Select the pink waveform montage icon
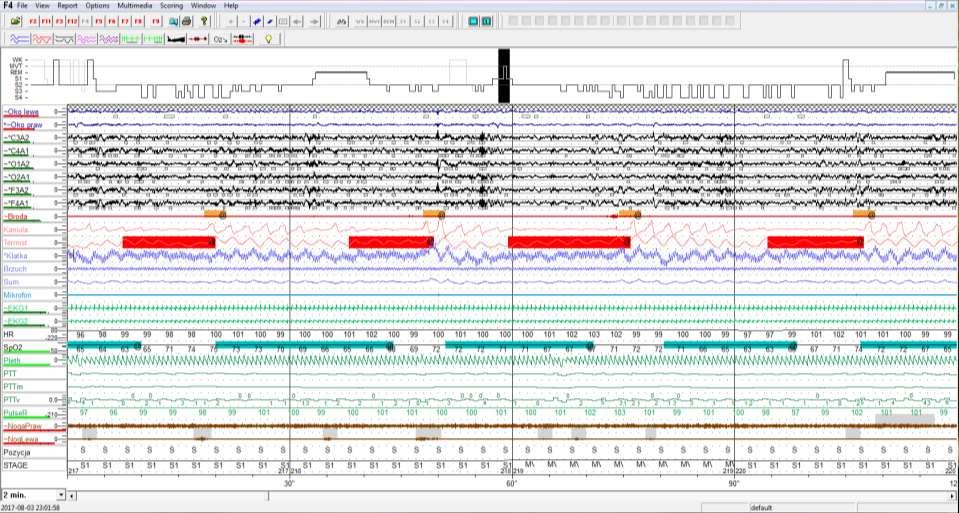The height and width of the screenshot is (513, 959). tap(86, 39)
